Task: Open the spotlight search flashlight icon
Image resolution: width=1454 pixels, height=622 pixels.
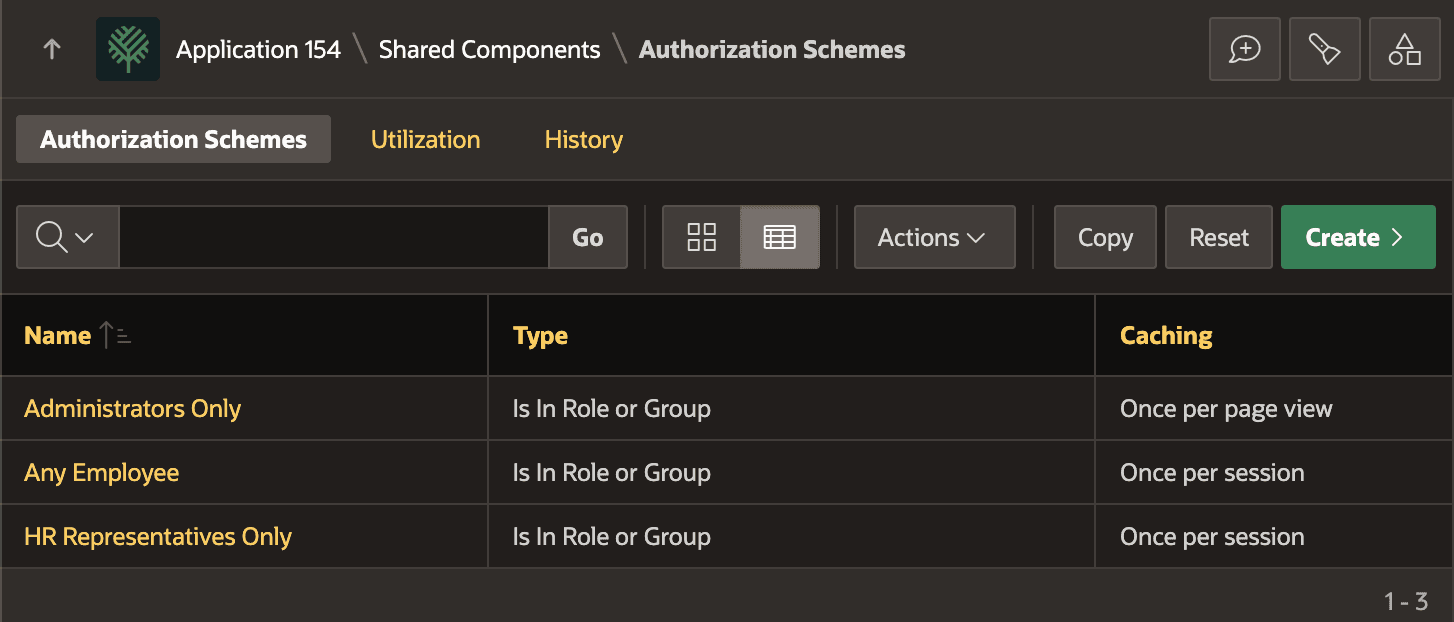Action: click(x=1325, y=49)
